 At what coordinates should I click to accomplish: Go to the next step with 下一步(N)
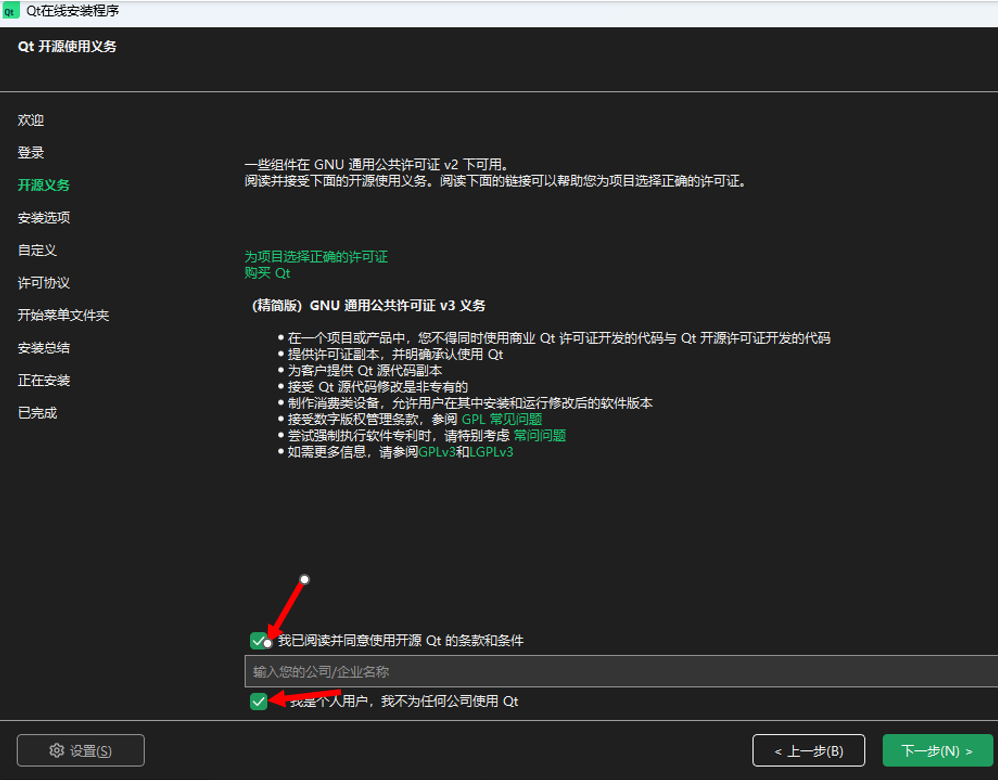[x=938, y=751]
